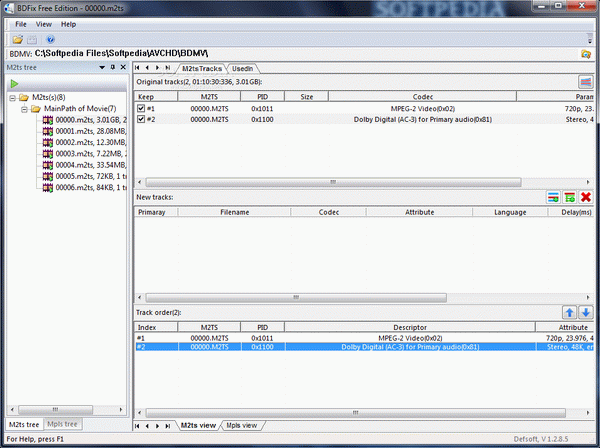
Task: Switch to the UsedIn tab
Action: 243,68
